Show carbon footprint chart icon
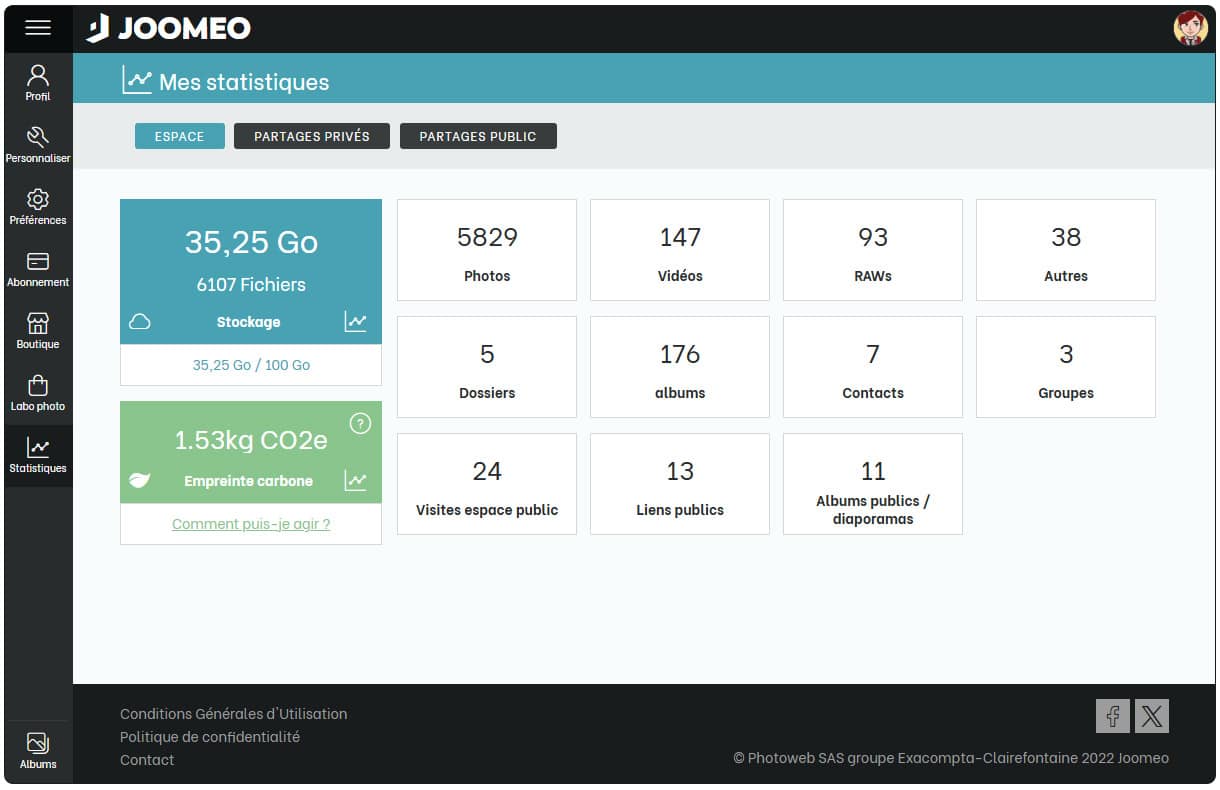Screen dimensions: 1220x790 tap(355, 481)
